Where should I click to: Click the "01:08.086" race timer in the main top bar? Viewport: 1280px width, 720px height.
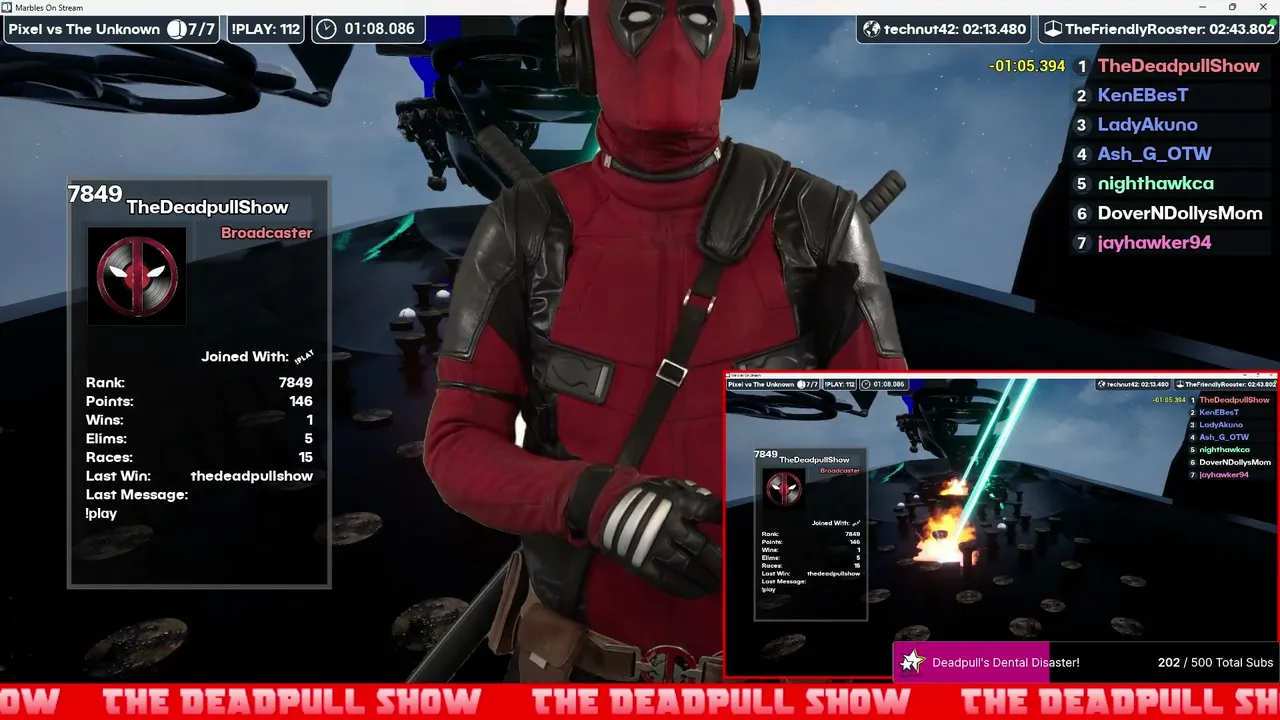click(x=379, y=29)
